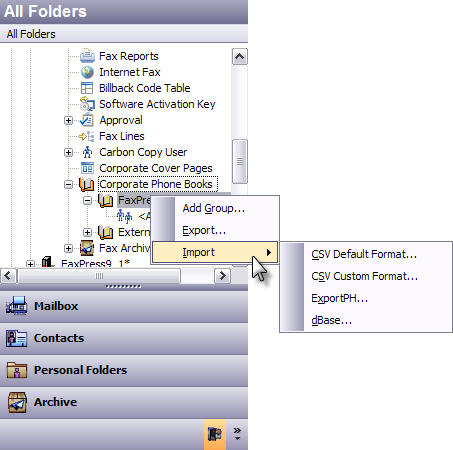Click the Corporate Cover Pages icon
The width and height of the screenshot is (453, 450).
87,168
